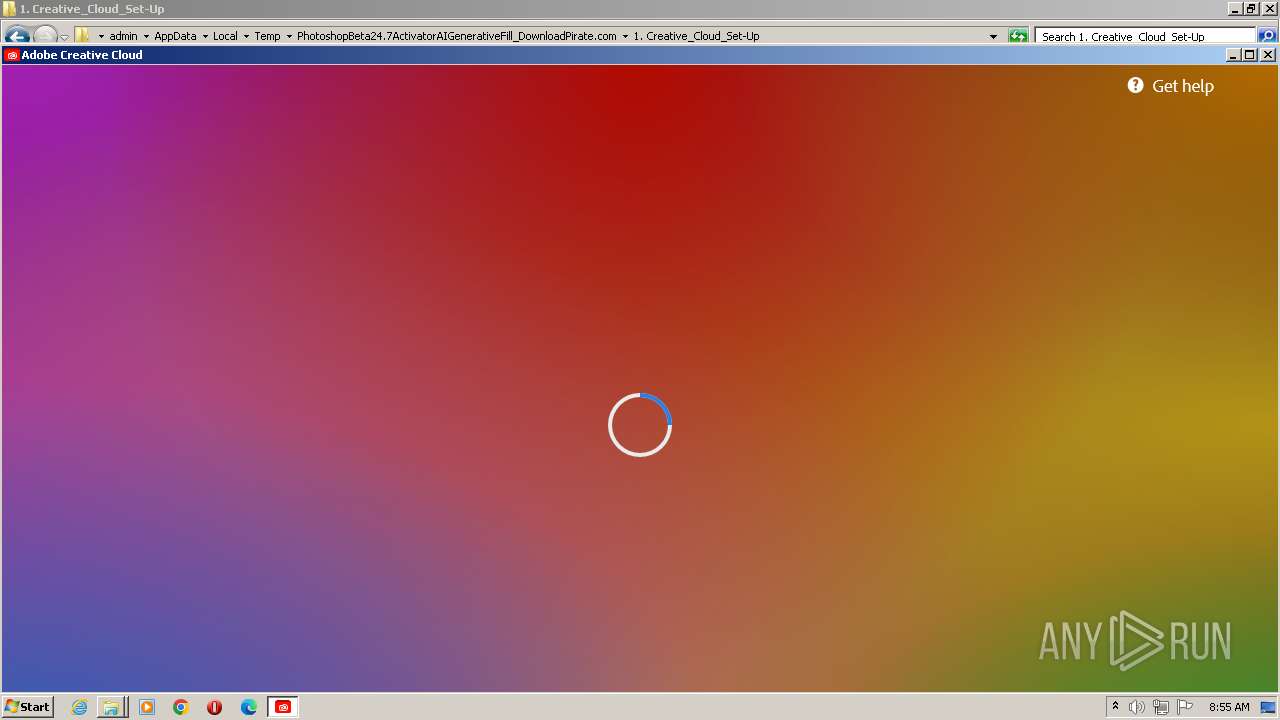This screenshot has height=720, width=1280.
Task: Launch Internet Explorer from the taskbar
Action: [x=79, y=707]
